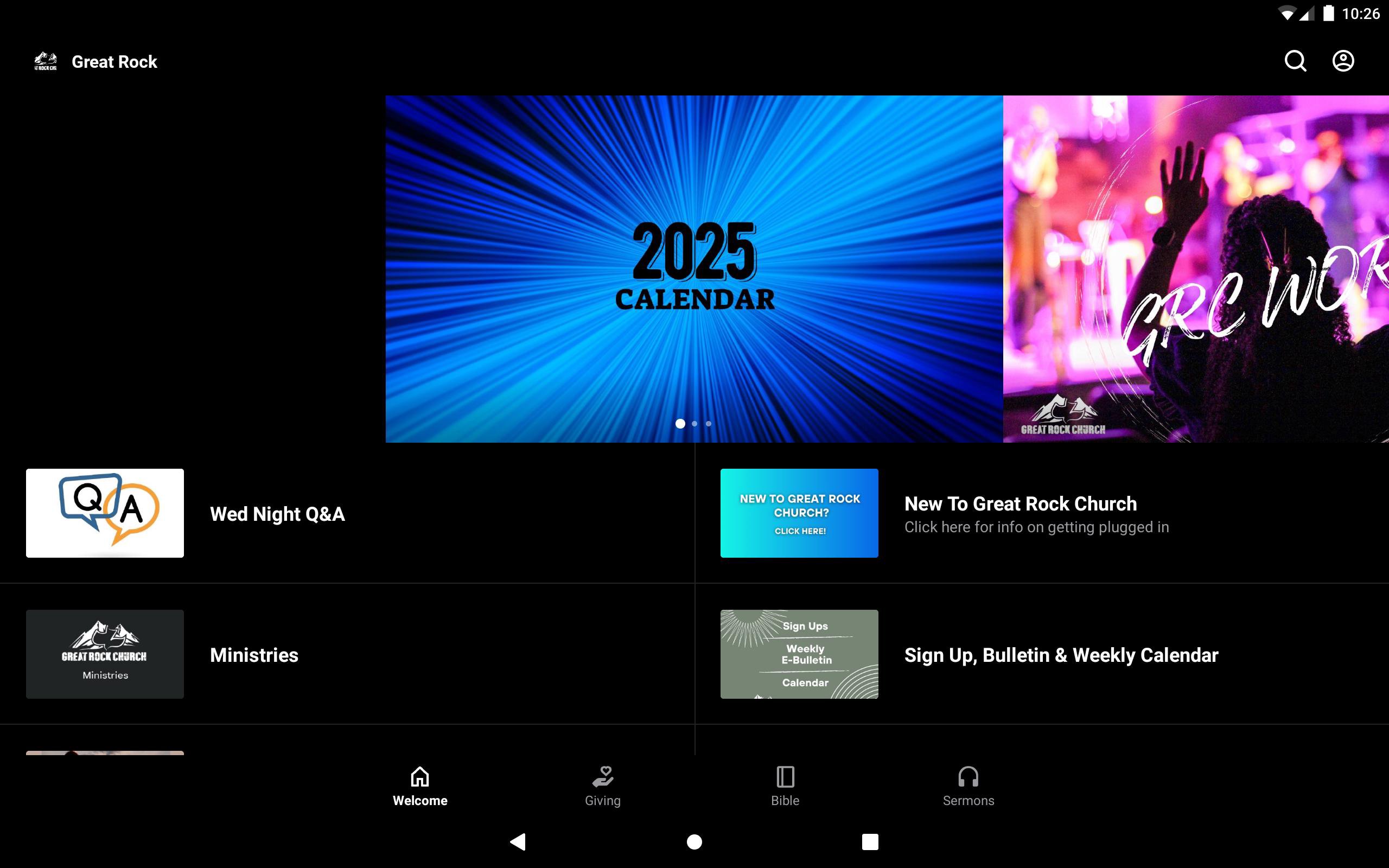The height and width of the screenshot is (868, 1389).
Task: Tap the 10:26 clock in status bar
Action: (x=1360, y=14)
